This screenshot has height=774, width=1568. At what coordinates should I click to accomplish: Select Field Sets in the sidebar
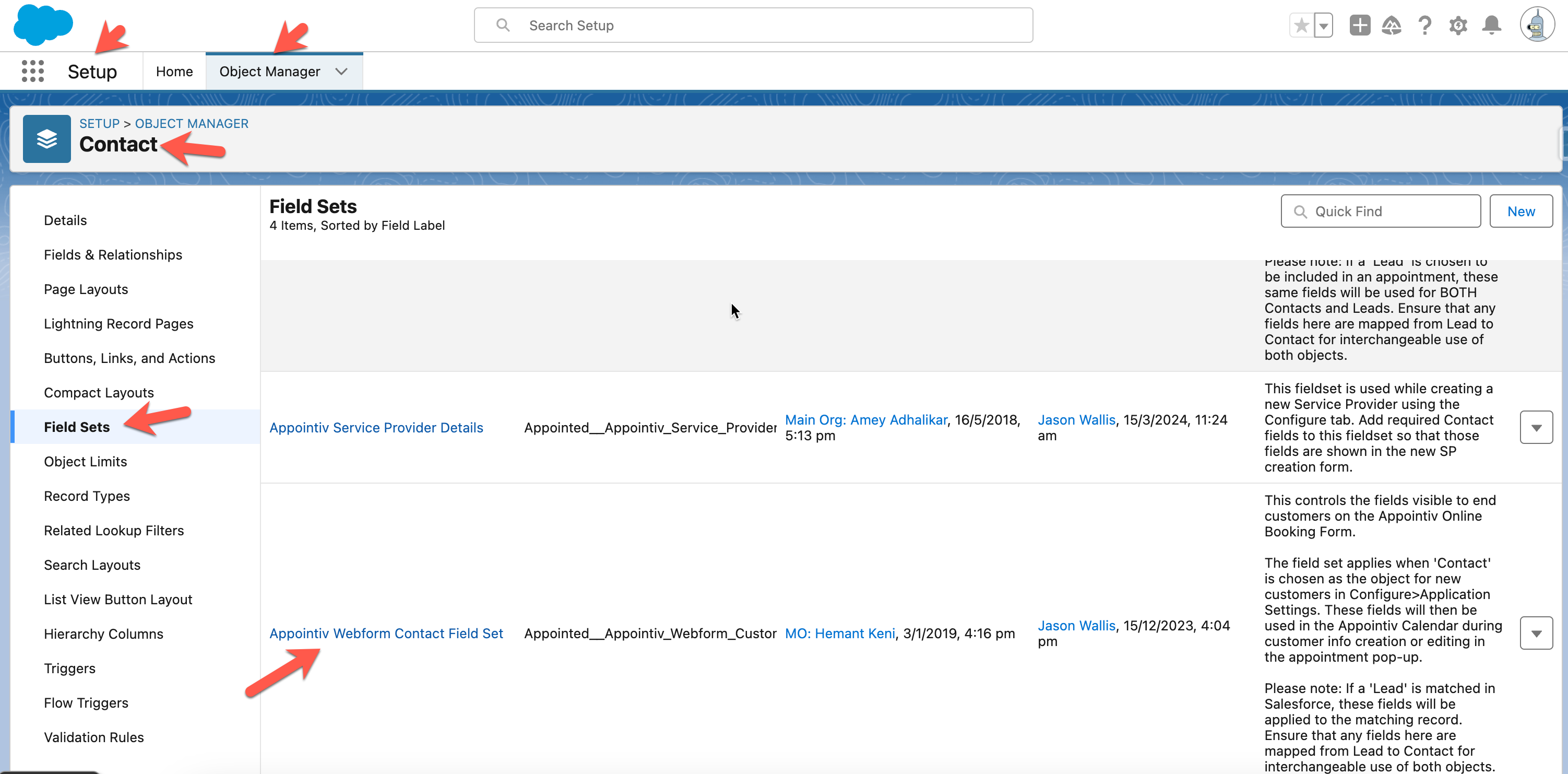77,427
